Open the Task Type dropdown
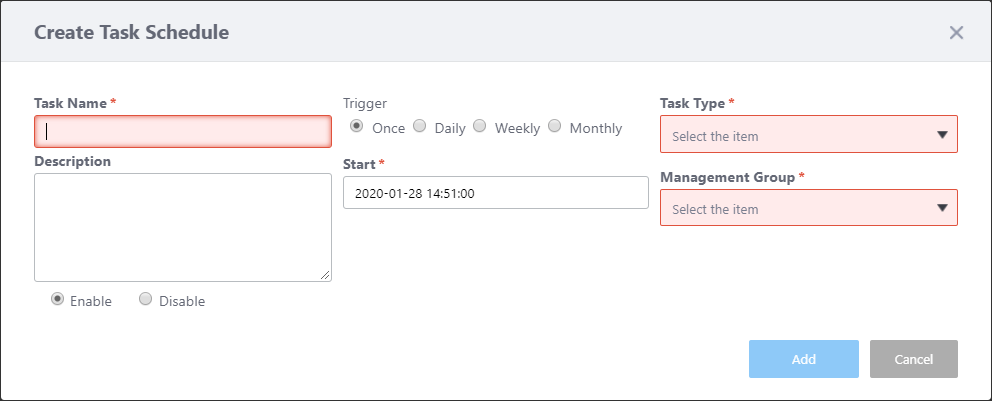Viewport: 992px width, 401px height. (x=808, y=135)
